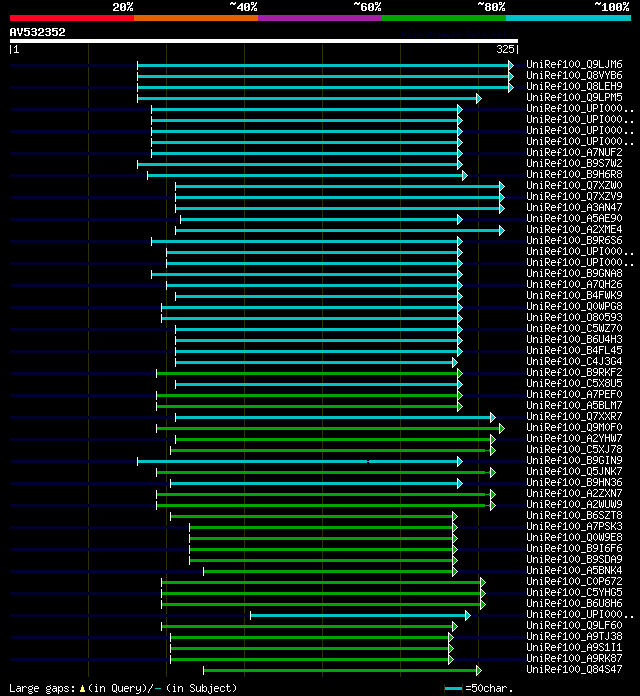Screen dimensions: 640x696
Task: Open the UniRef100_C0P672 hit label
Action: click(x=574, y=581)
